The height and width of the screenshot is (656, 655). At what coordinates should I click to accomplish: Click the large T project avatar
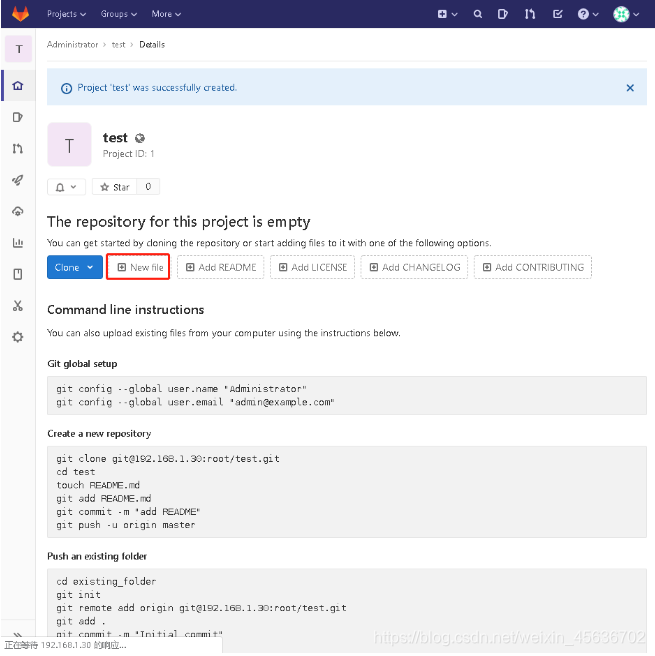point(69,144)
